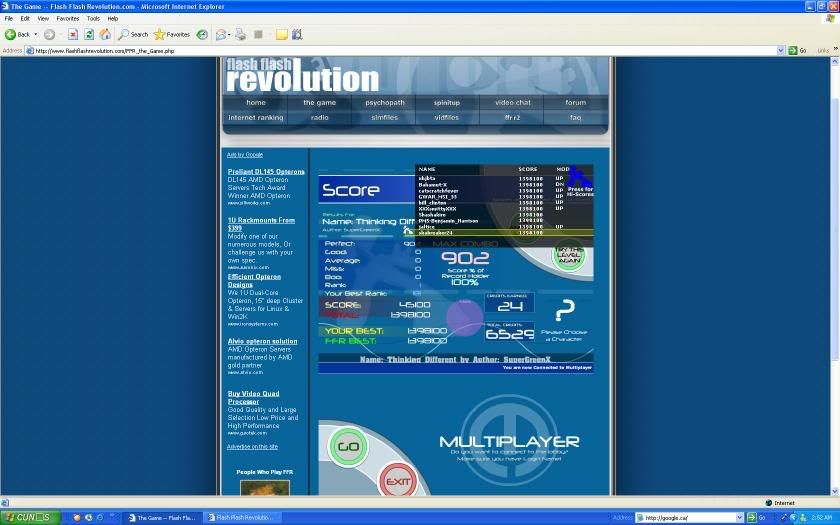This screenshot has height=525, width=840.
Task: Select the psychopath navigation tab
Action: coord(385,102)
